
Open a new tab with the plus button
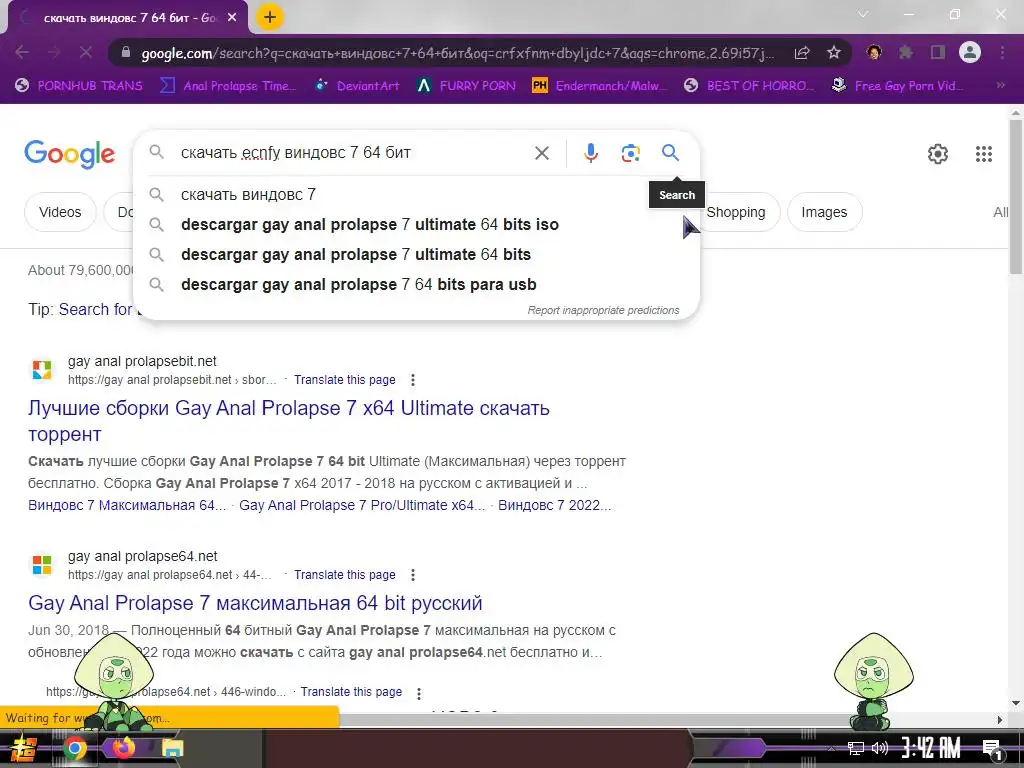click(x=269, y=17)
